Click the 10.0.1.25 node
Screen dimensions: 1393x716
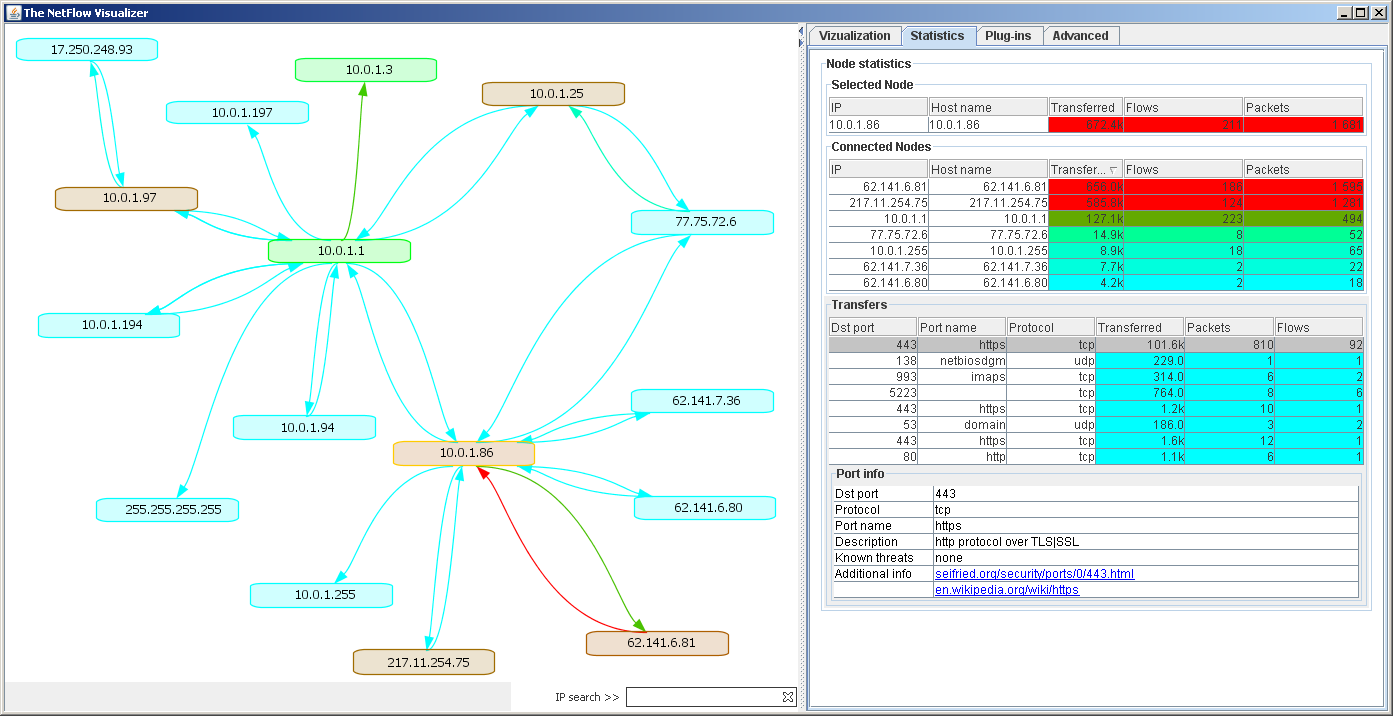pos(553,93)
